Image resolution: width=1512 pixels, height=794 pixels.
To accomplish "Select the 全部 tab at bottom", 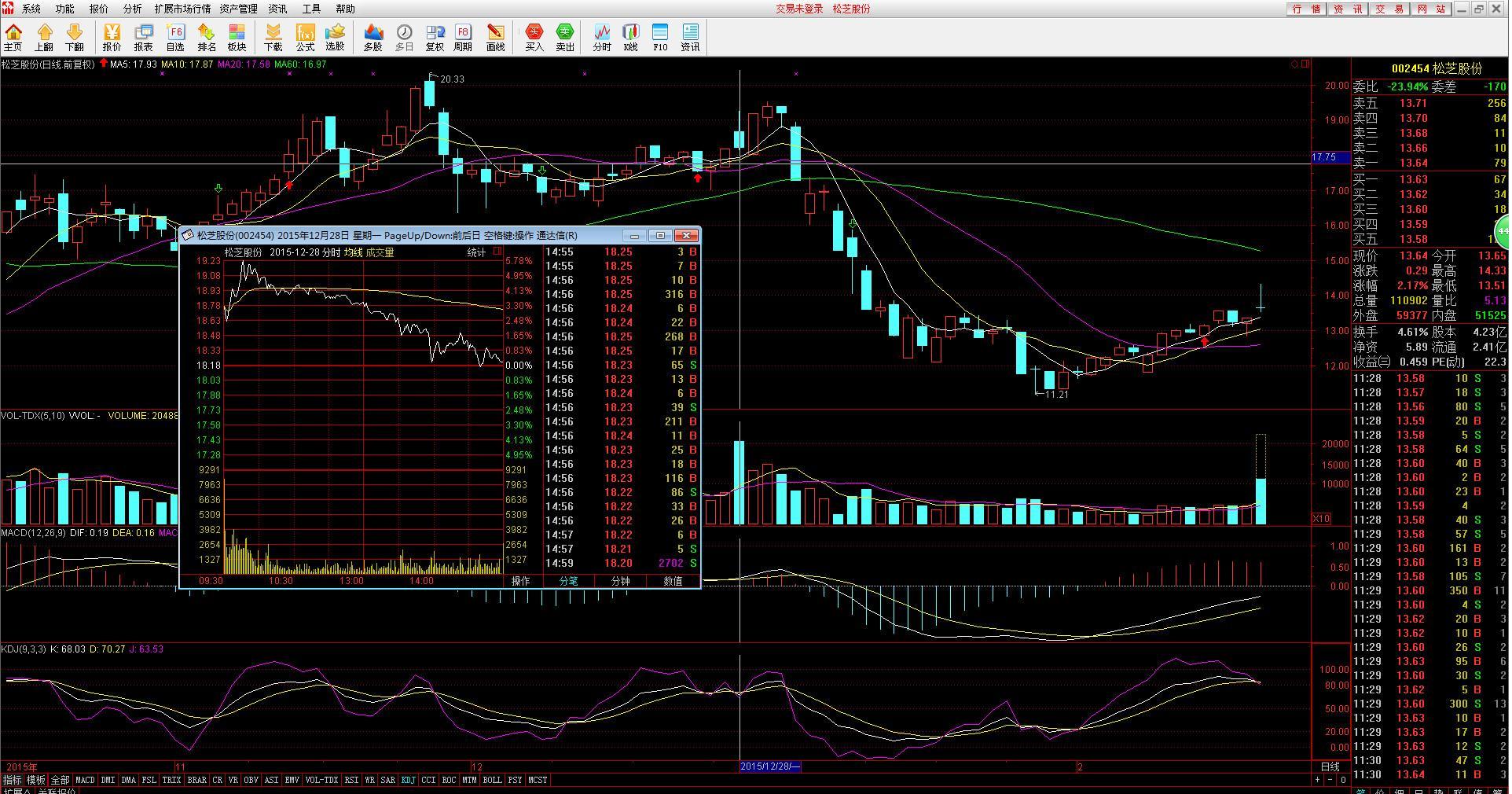I will (61, 781).
